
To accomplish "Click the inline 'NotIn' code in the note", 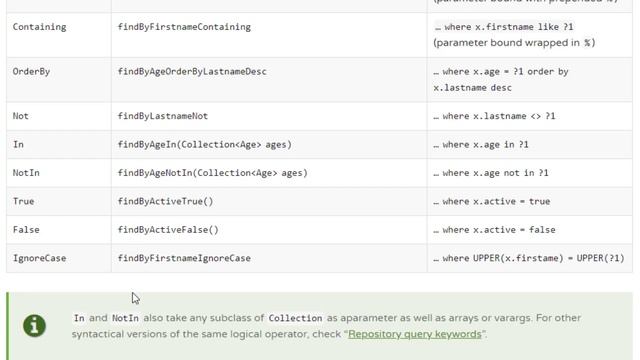I will (125, 318).
